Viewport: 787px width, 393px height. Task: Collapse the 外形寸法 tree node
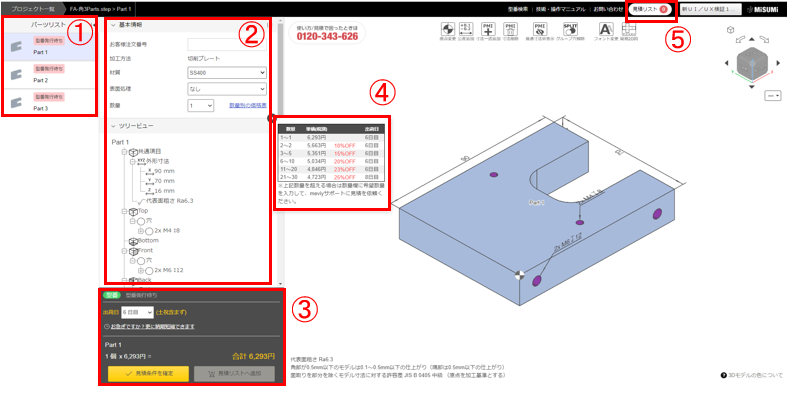(132, 162)
